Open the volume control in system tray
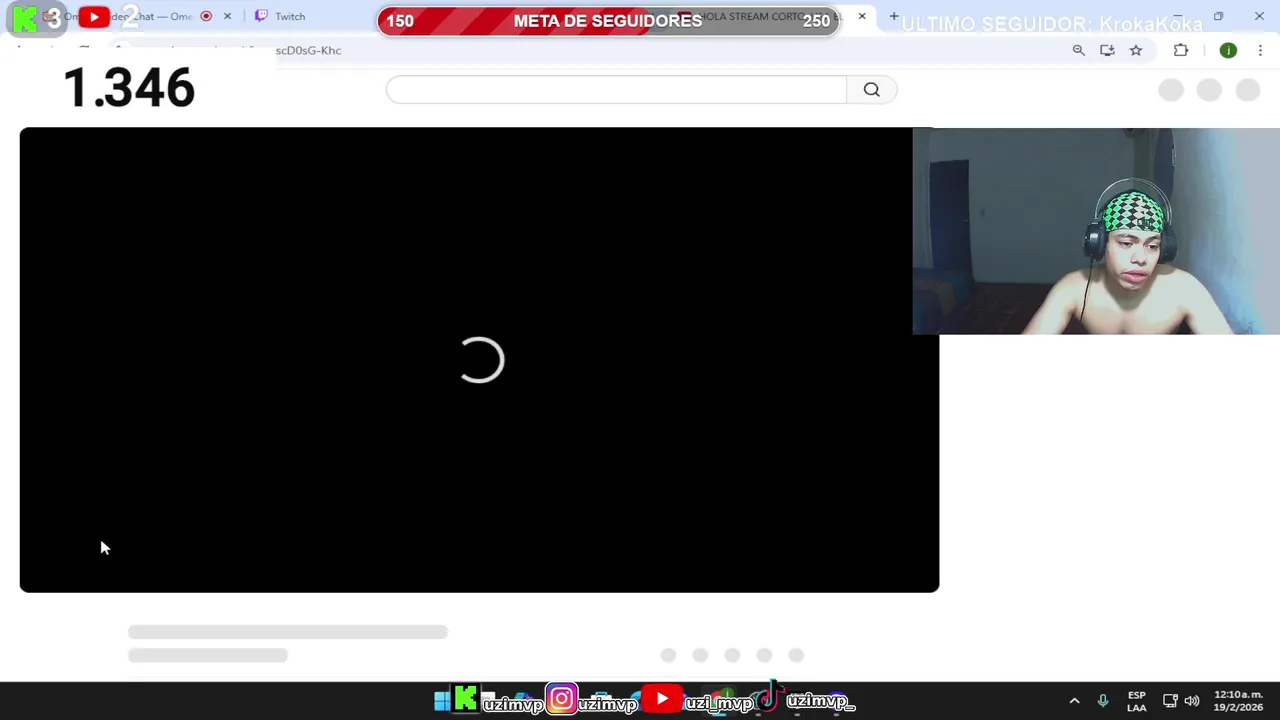 [1191, 701]
